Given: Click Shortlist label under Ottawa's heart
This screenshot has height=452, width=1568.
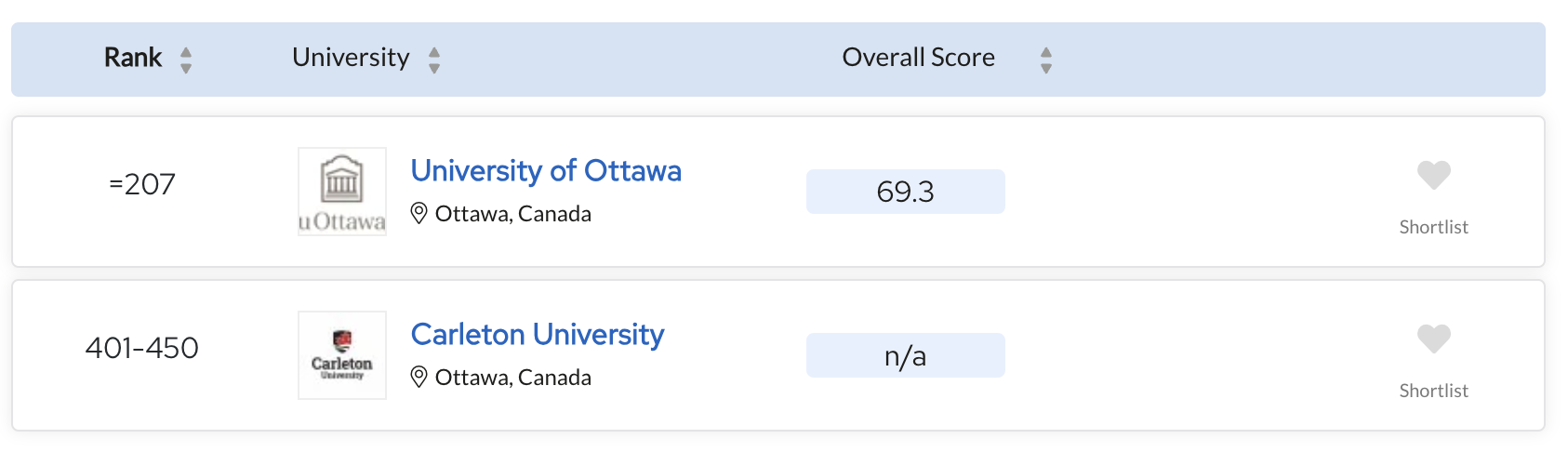Looking at the screenshot, I should pos(1433,227).
